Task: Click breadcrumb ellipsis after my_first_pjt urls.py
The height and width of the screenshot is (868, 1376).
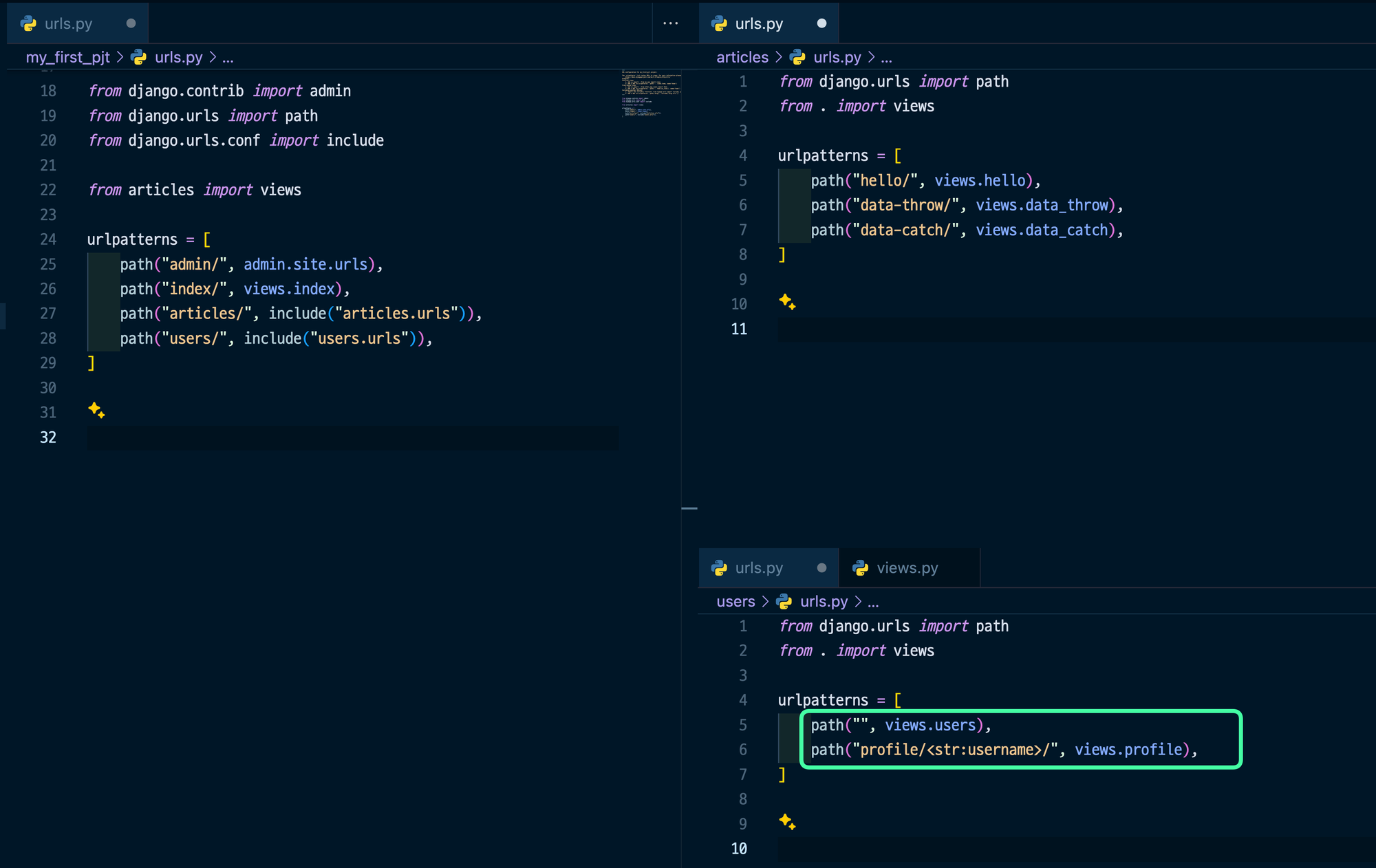Action: click(x=228, y=57)
